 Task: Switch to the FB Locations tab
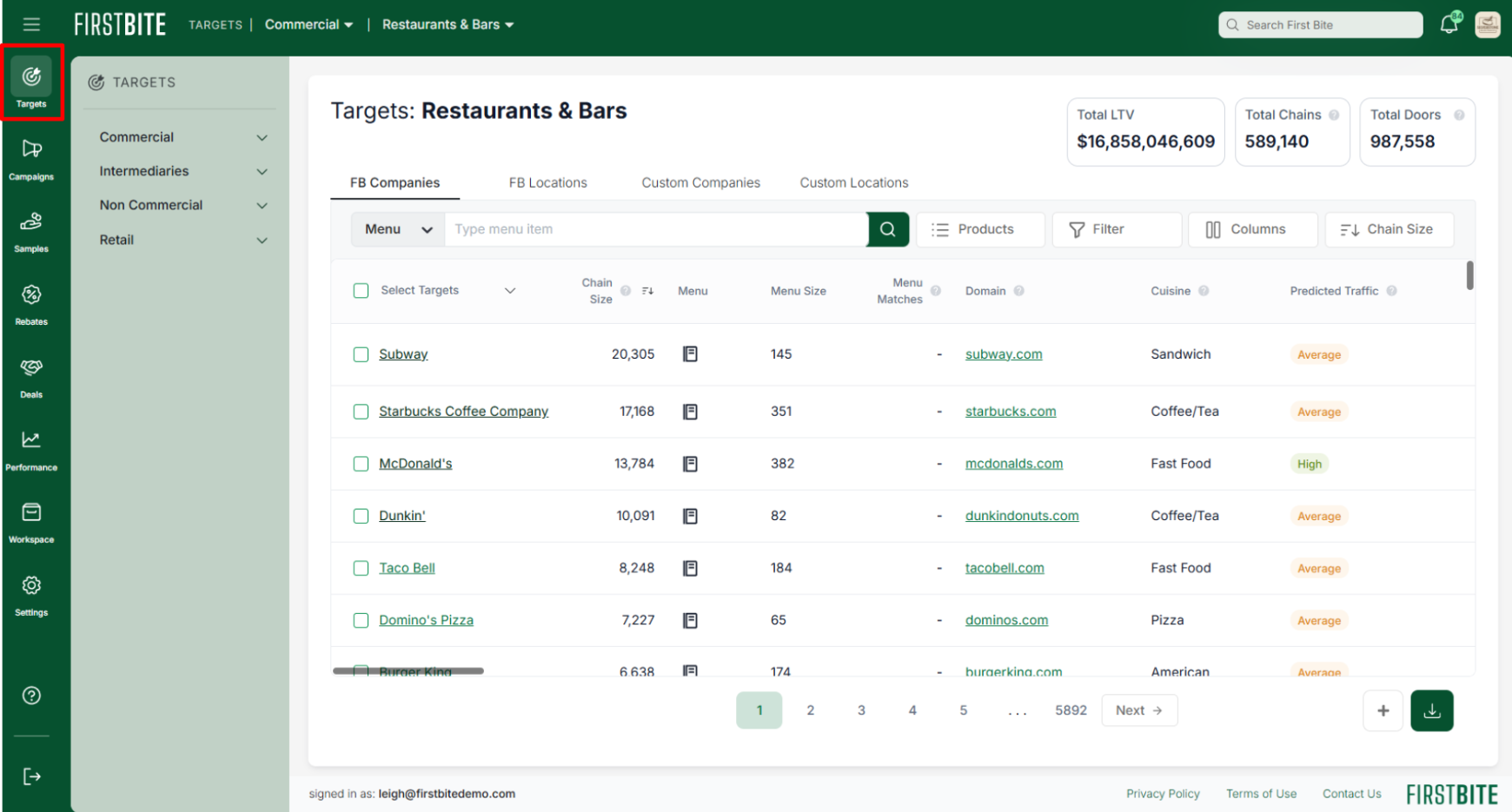pyautogui.click(x=548, y=182)
